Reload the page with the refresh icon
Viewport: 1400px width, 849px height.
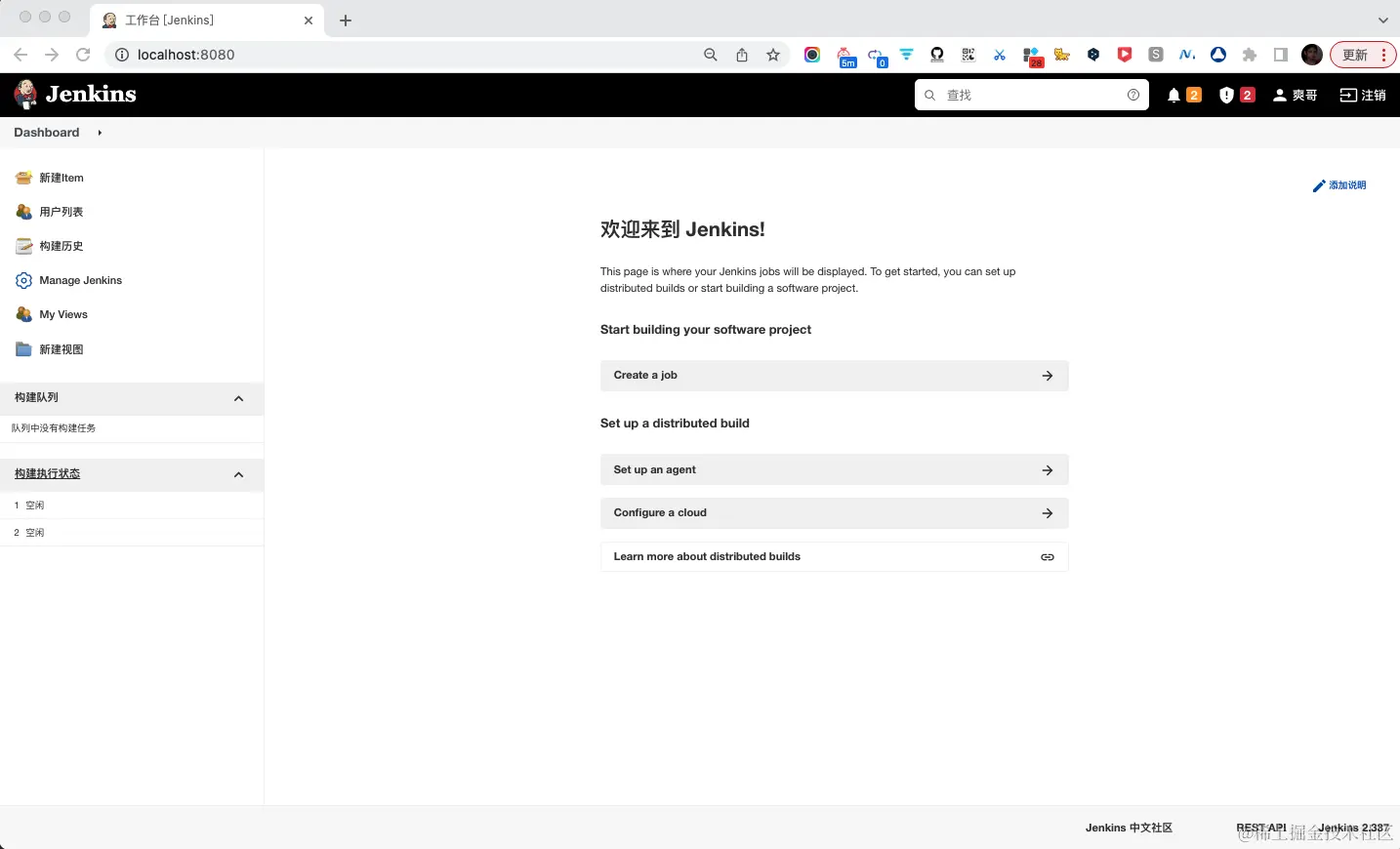pos(83,55)
